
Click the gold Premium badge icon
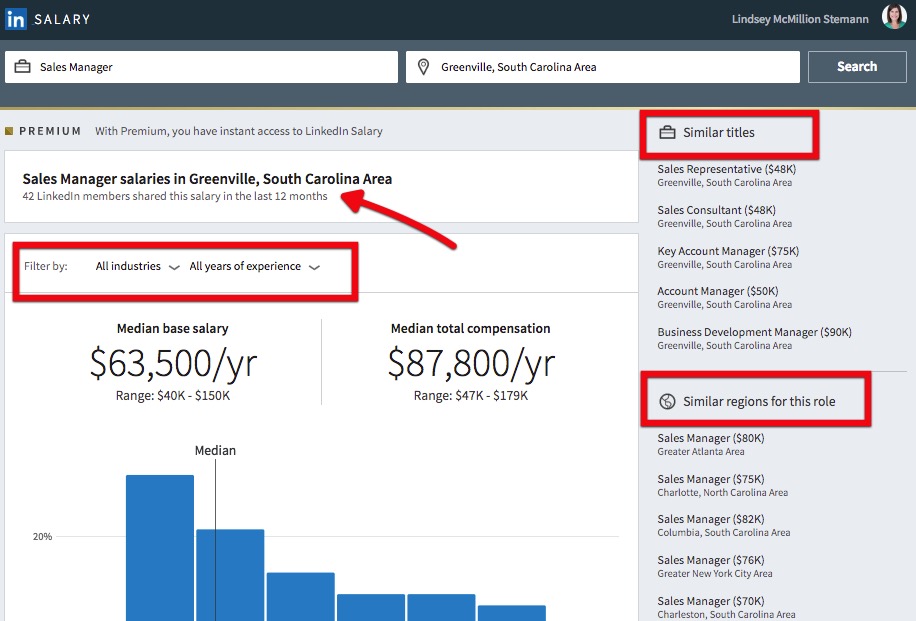click(x=14, y=130)
